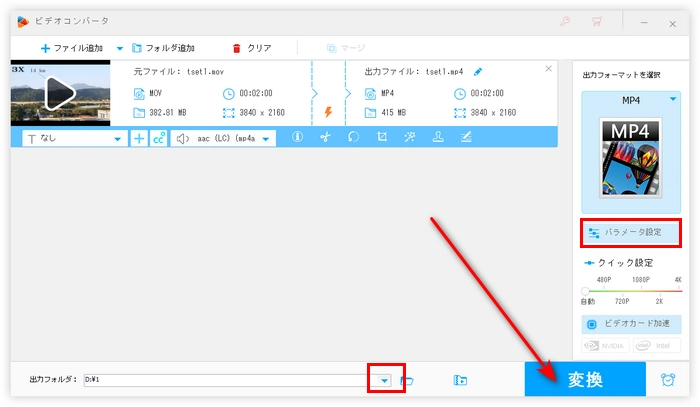Open the rotate tool

[354, 137]
